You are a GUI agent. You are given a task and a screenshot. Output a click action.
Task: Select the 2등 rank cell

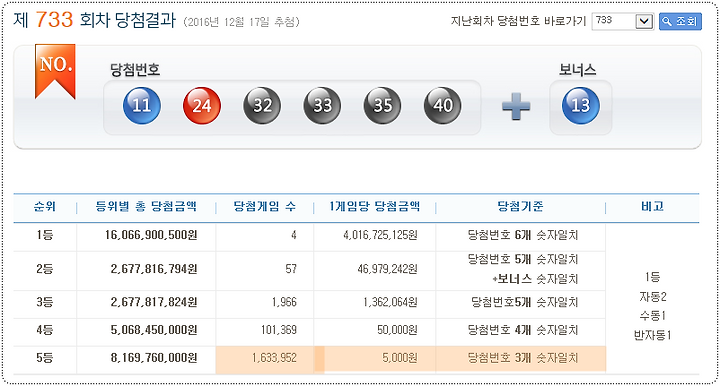coord(45,269)
